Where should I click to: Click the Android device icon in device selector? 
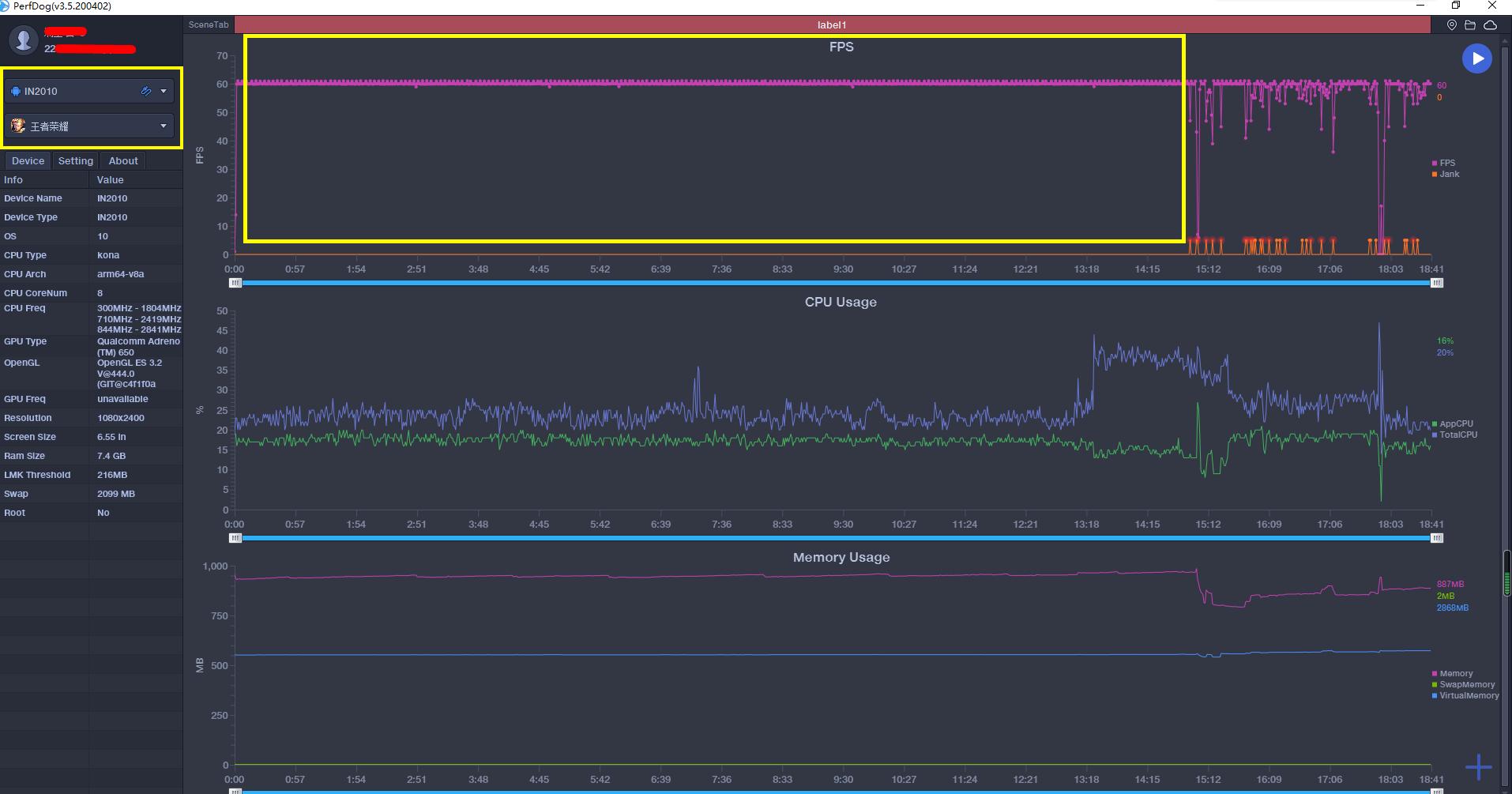[15, 91]
